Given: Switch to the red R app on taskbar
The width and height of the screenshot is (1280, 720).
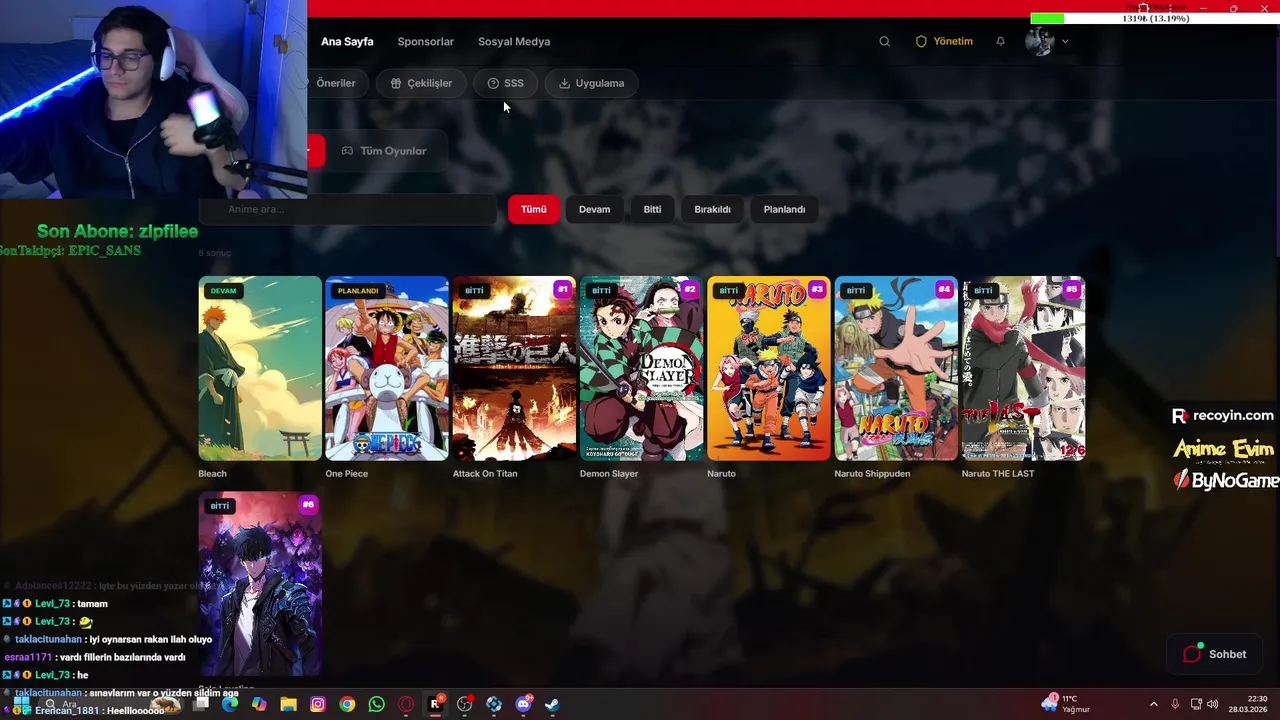Looking at the screenshot, I should pos(435,704).
